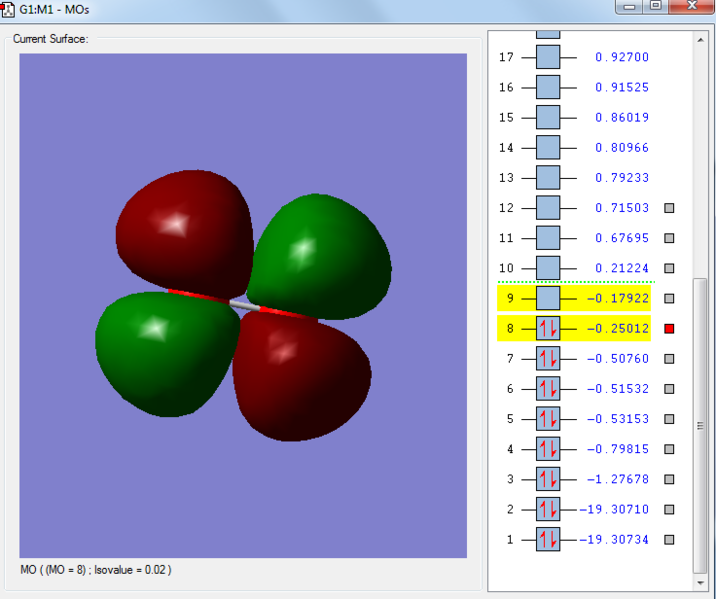
Task: Click energy value 0.67695
Action: [622, 238]
